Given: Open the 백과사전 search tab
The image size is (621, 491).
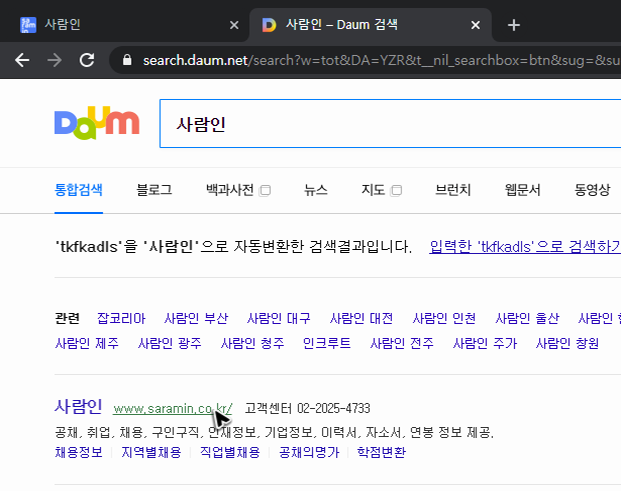Looking at the screenshot, I should 230,190.
